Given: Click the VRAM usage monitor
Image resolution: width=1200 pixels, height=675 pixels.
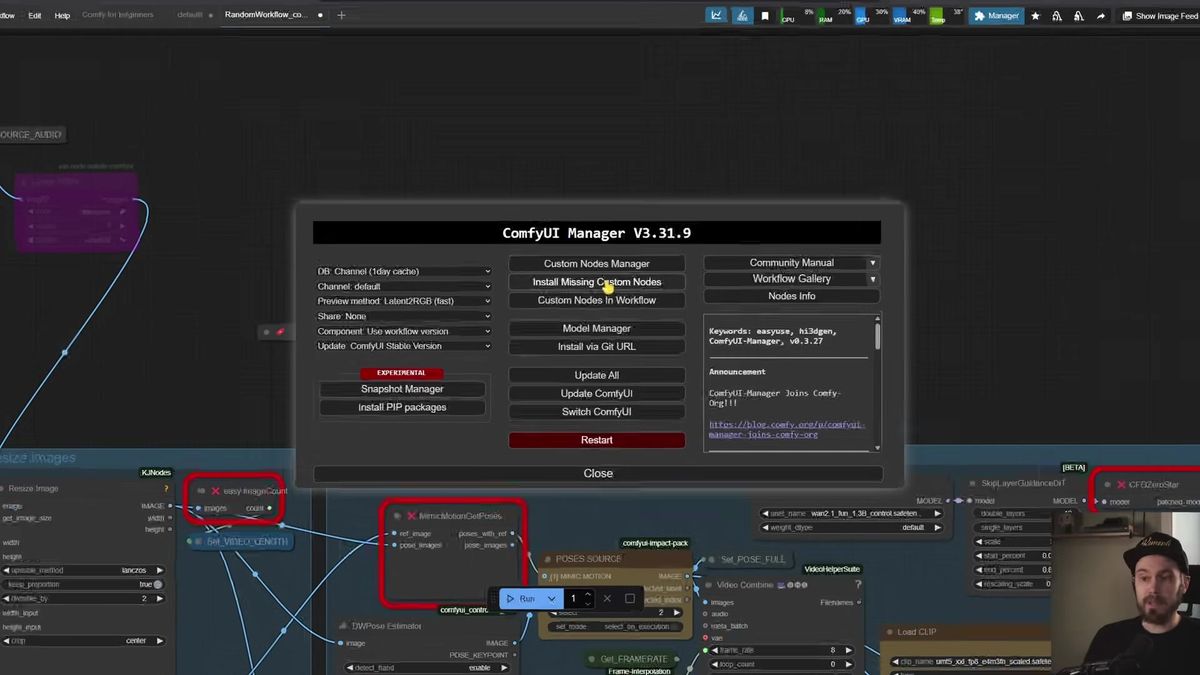Looking at the screenshot, I should 908,16.
